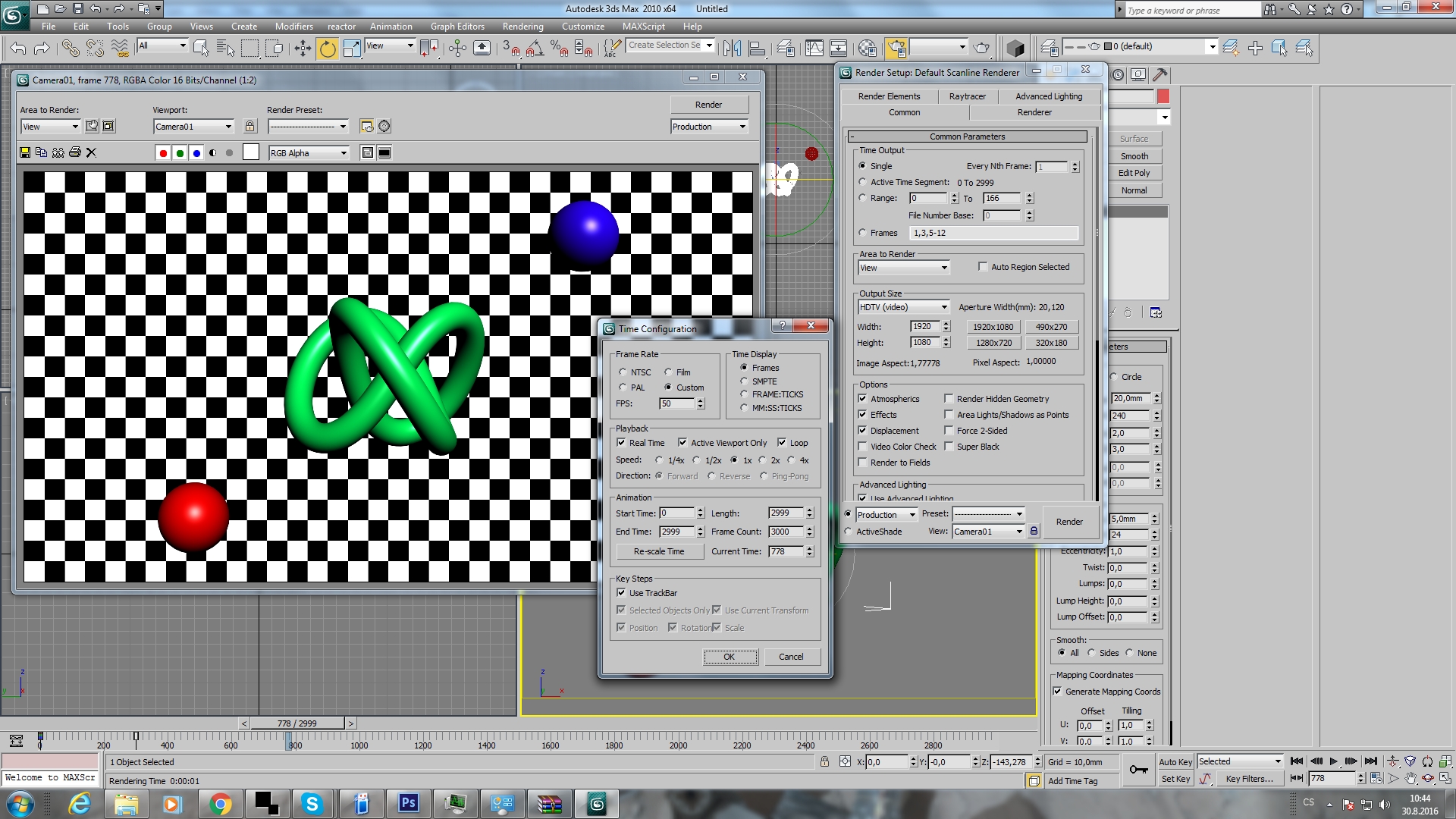Screen dimensions: 1456x819
Task: Toggle the blue channel display
Action: click(x=196, y=153)
